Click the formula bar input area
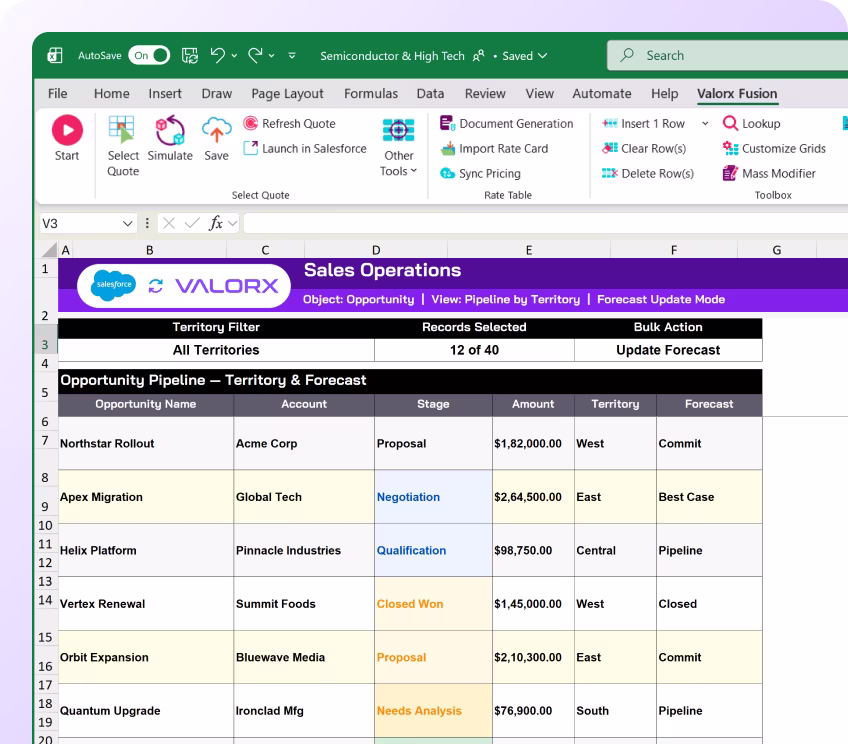848x744 pixels. tap(546, 223)
